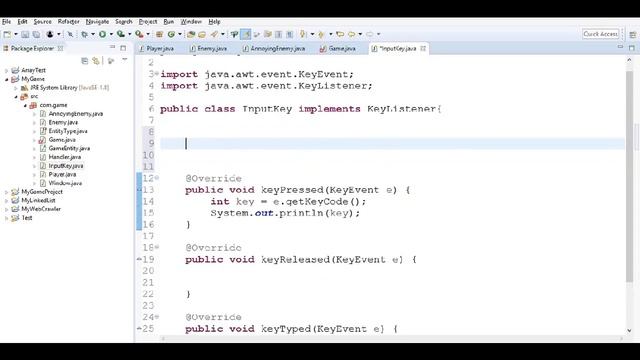
Task: Click the New Java Package icon
Action: coord(160,34)
